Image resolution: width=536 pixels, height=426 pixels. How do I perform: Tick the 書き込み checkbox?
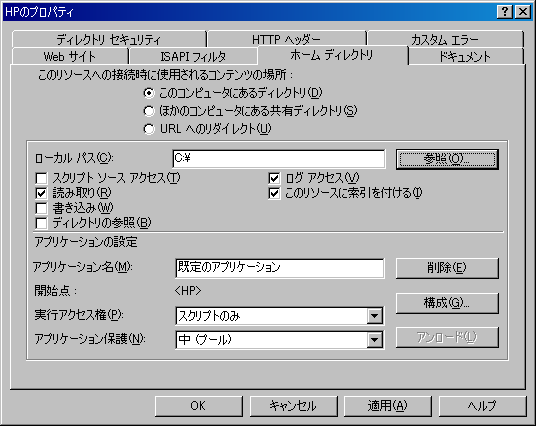[x=41, y=208]
